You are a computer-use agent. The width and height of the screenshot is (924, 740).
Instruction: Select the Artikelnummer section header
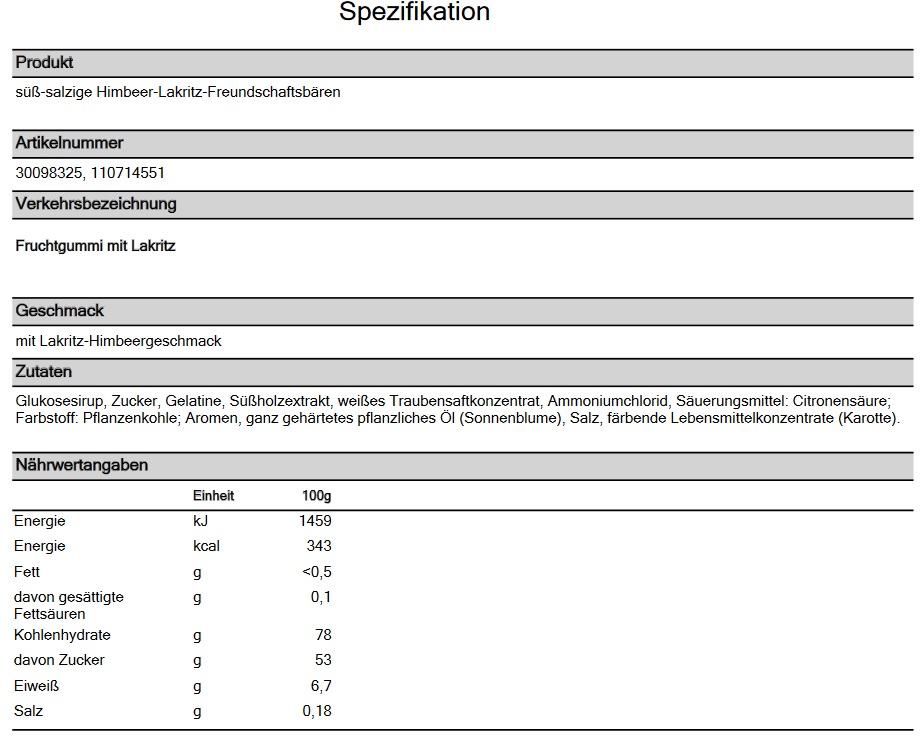pos(69,143)
